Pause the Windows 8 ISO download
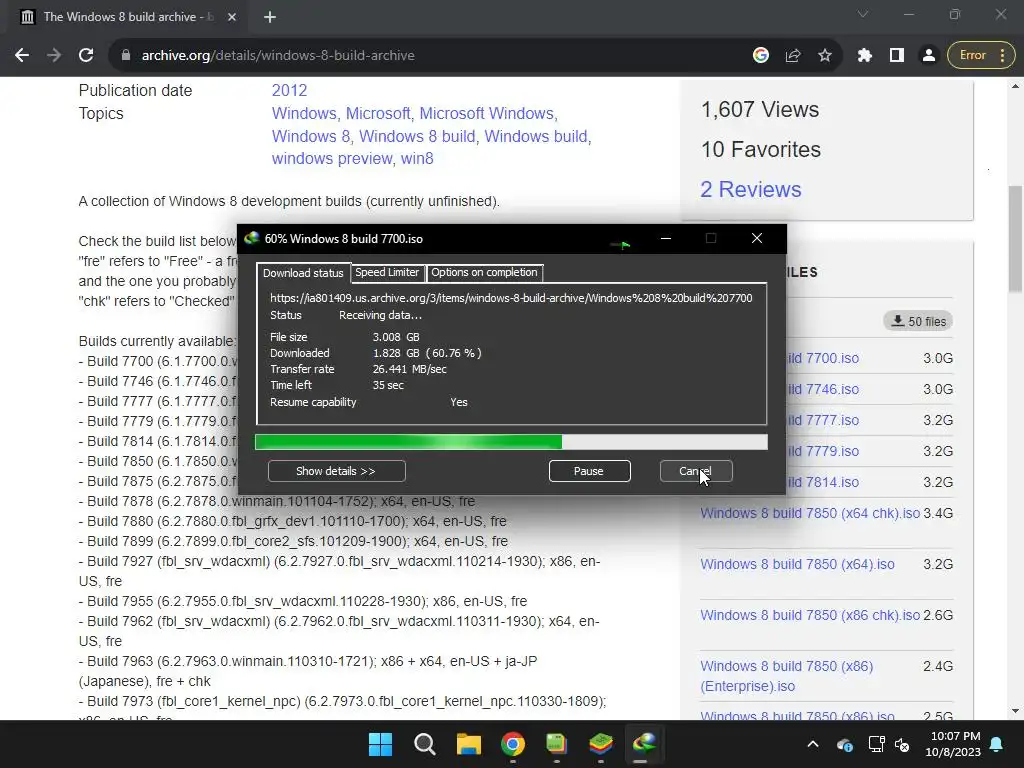The image size is (1024, 768). click(x=589, y=471)
